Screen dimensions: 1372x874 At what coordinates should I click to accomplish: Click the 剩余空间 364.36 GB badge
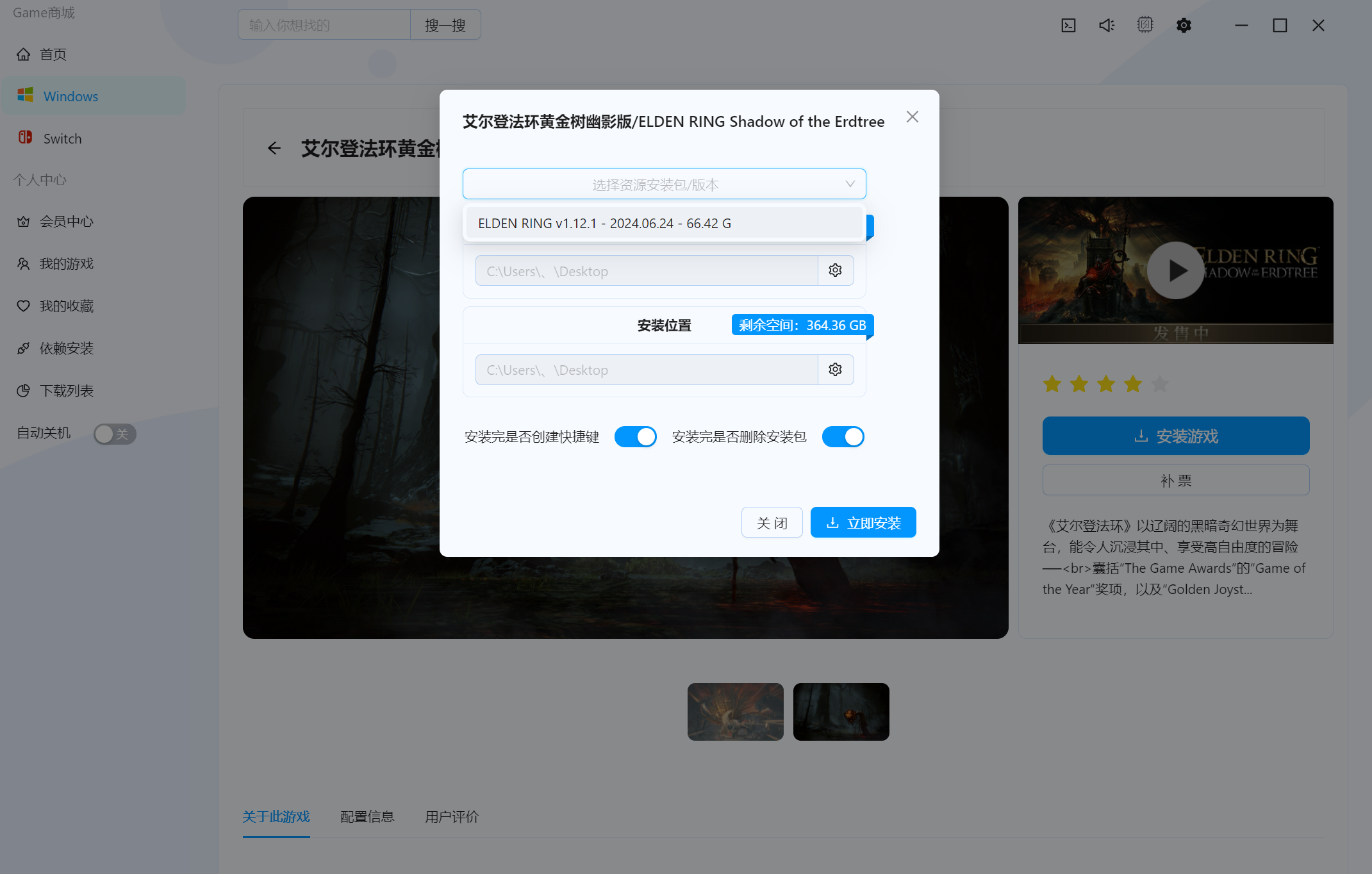(803, 325)
